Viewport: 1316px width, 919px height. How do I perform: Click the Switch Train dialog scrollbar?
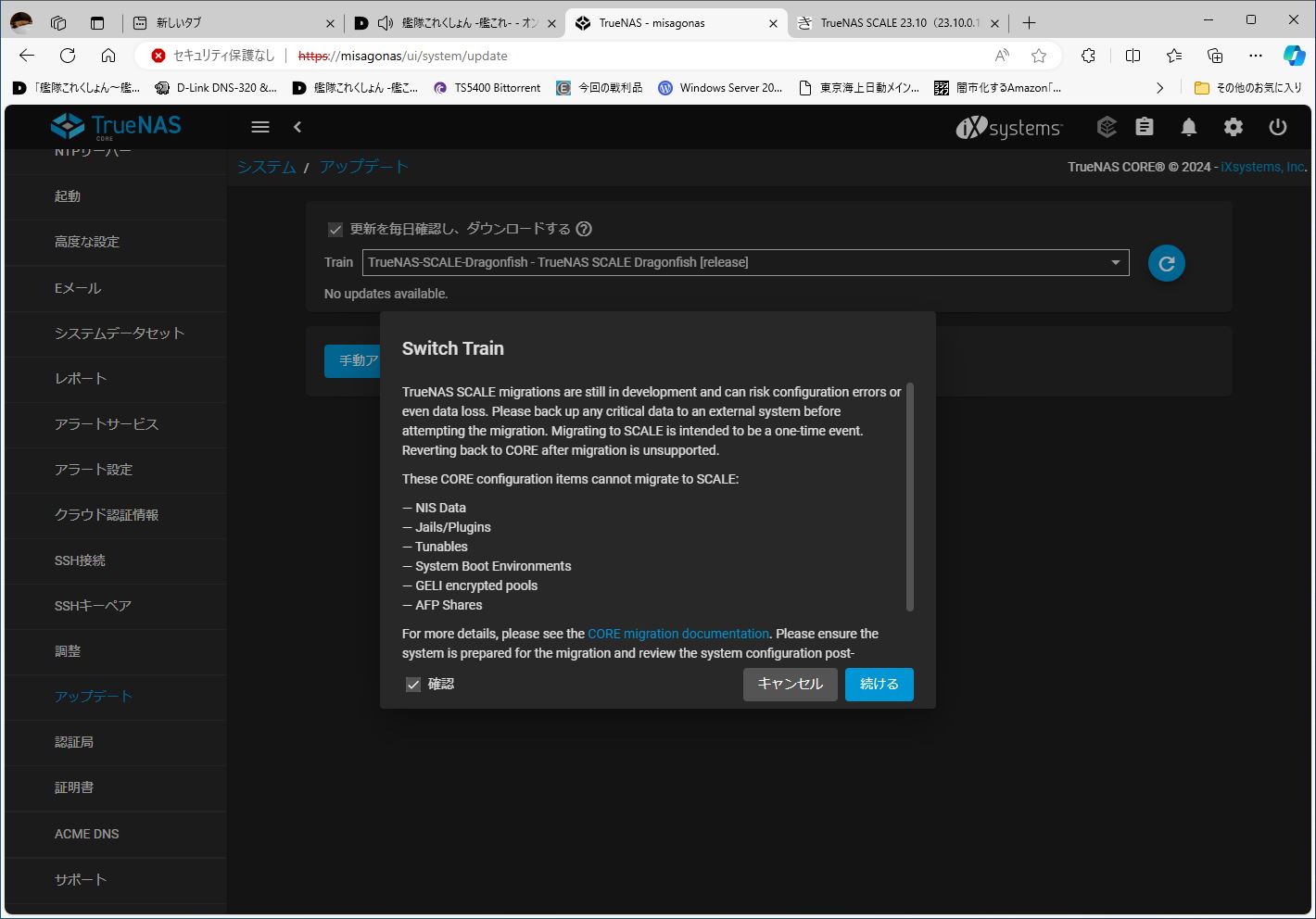pyautogui.click(x=910, y=497)
